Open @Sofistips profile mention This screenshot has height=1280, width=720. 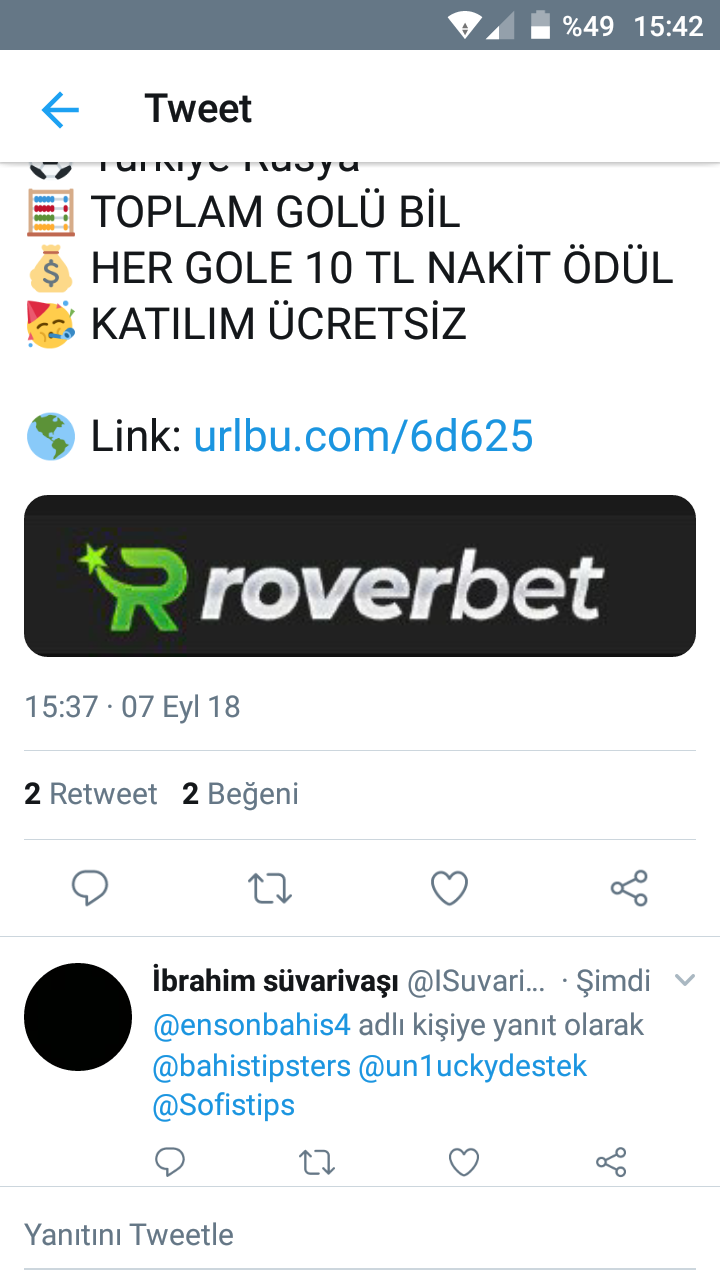[x=224, y=1105]
